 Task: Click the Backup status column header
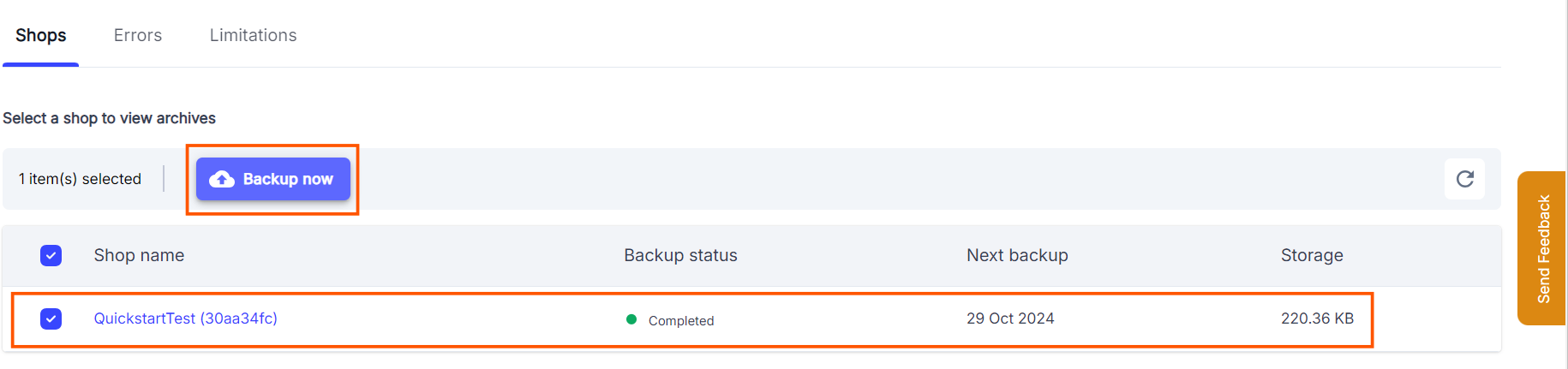pos(680,255)
